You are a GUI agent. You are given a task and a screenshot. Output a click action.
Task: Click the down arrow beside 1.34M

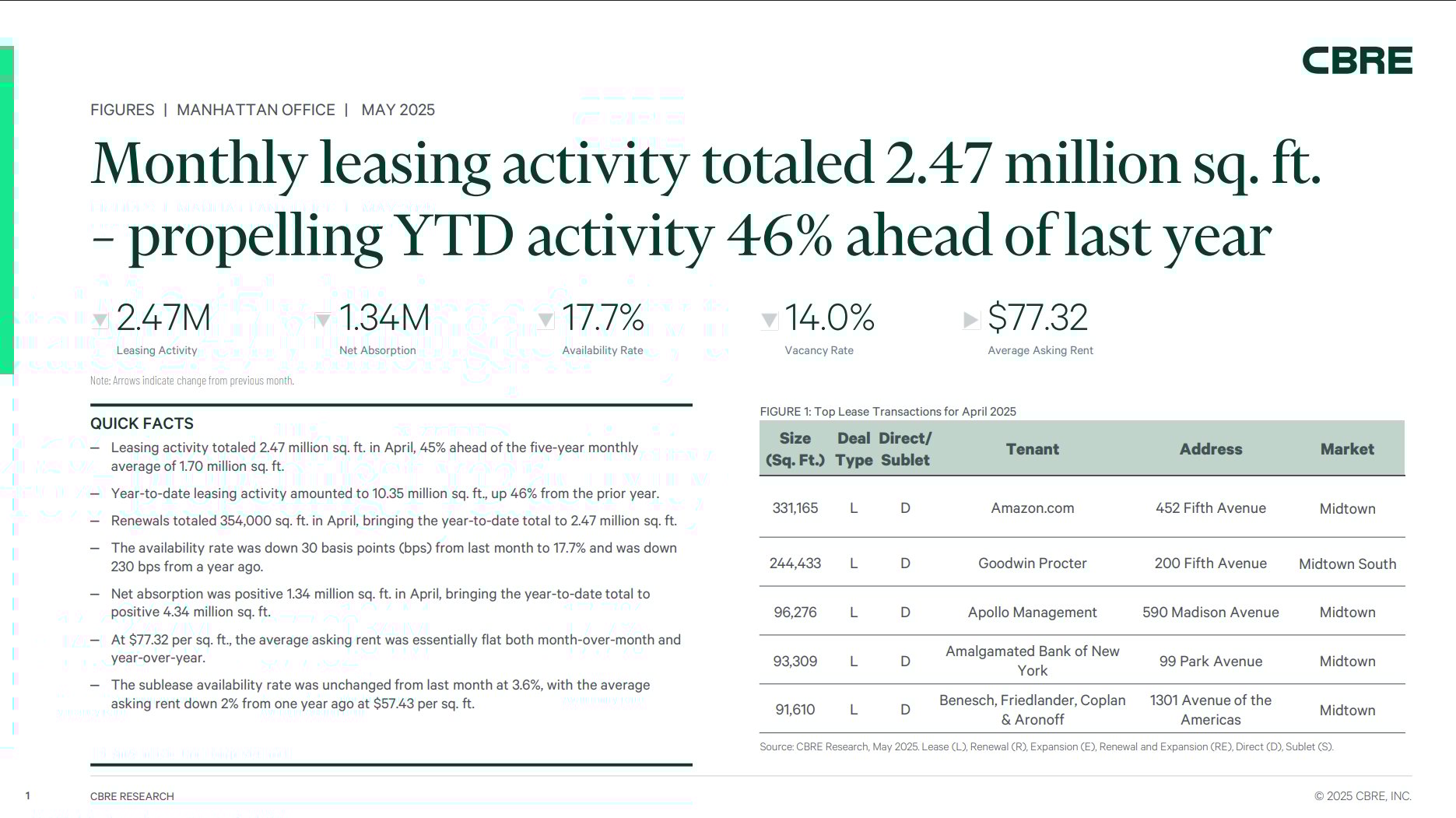(x=323, y=320)
